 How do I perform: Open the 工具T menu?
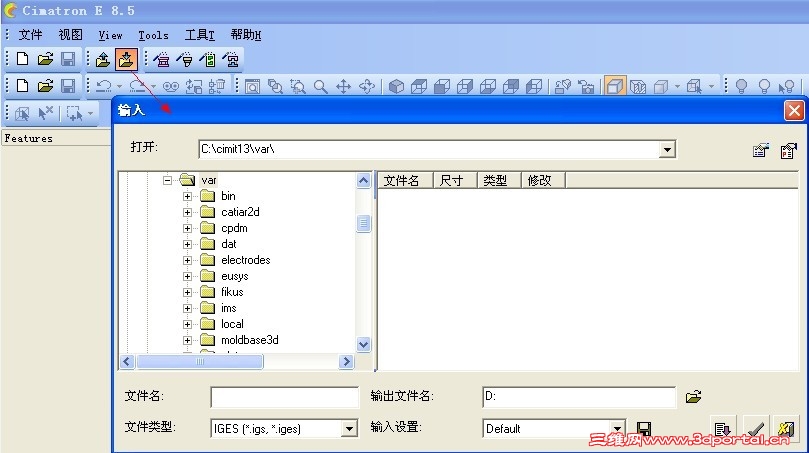(200, 35)
